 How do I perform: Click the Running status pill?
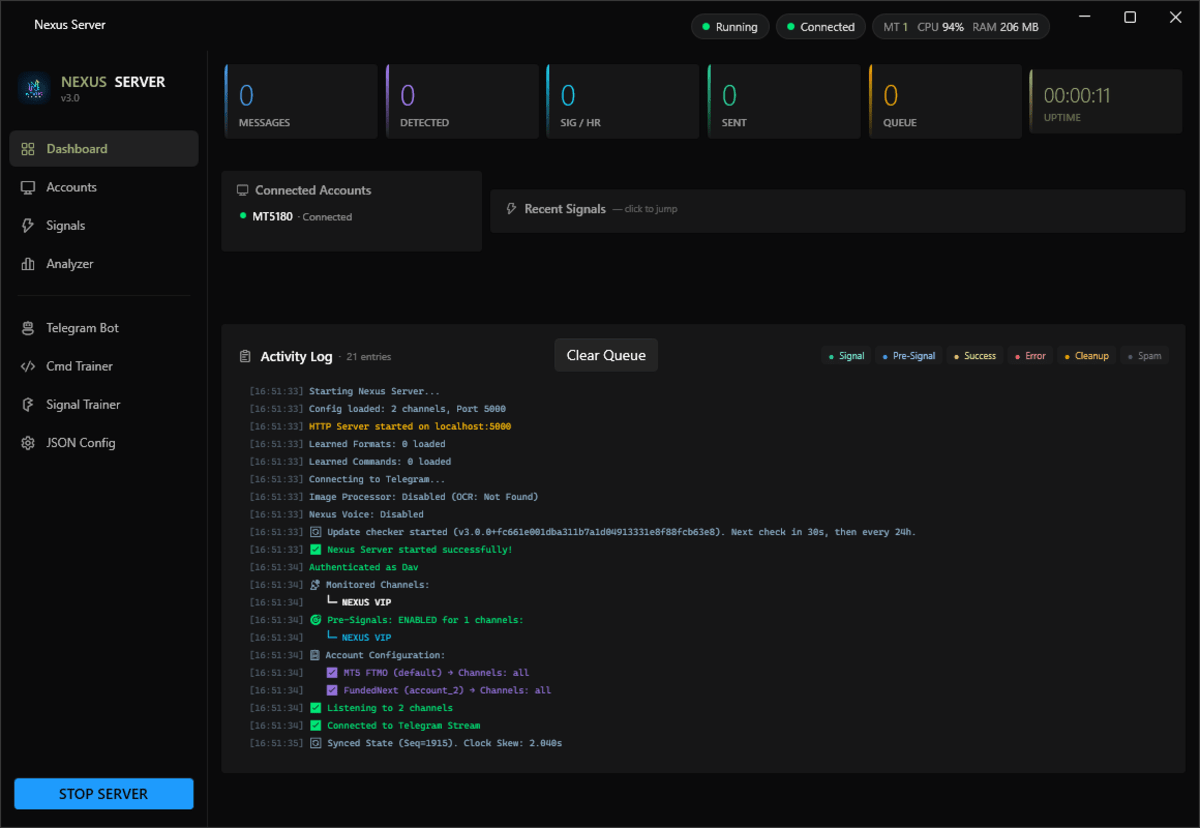click(x=730, y=27)
